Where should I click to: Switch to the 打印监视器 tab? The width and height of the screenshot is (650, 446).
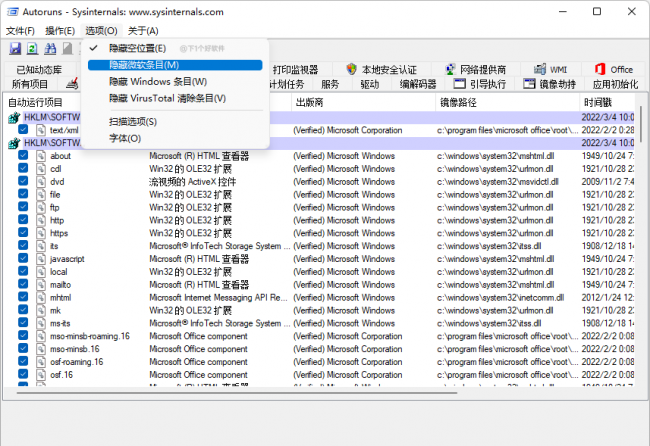[x=296, y=69]
